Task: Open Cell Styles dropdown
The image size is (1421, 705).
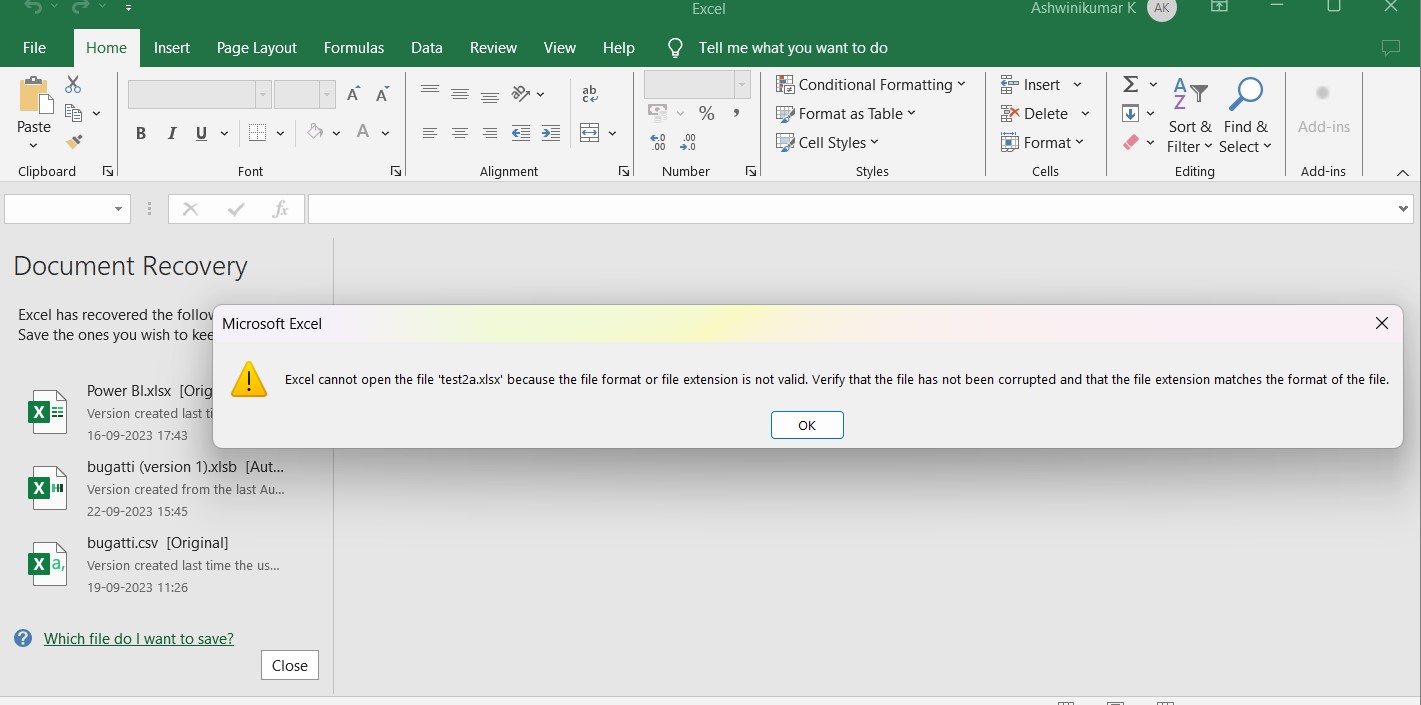Action: click(828, 142)
